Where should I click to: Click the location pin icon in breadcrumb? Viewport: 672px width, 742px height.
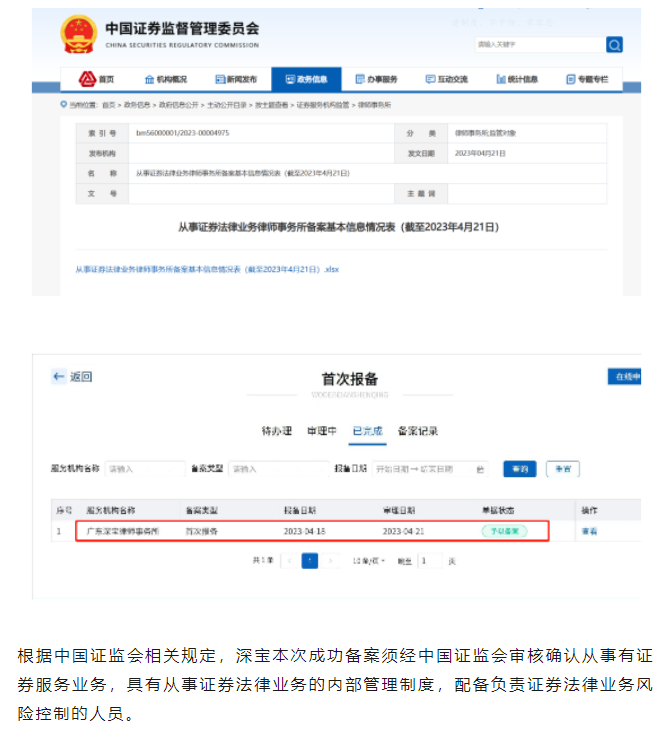tap(63, 104)
